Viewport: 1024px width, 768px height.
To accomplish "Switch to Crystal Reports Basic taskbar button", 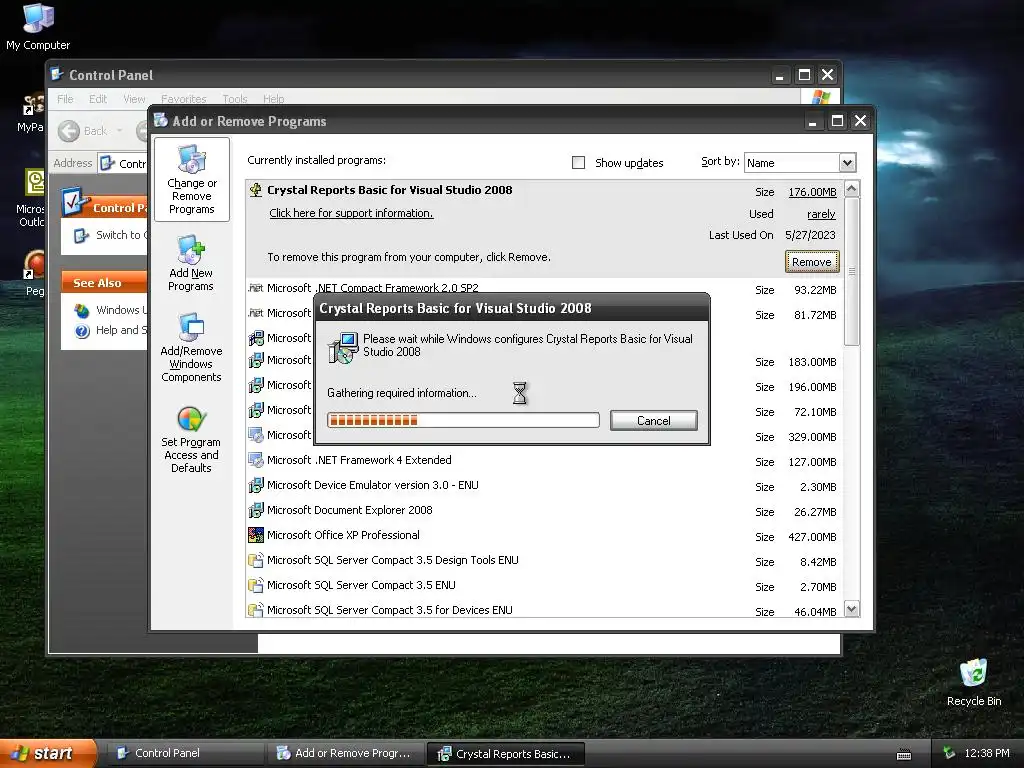I will [505, 754].
